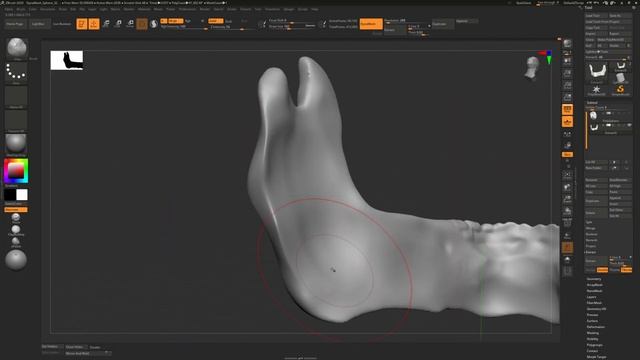Expand the Polygroups section
Screen dimensions: 640x360
(595, 345)
